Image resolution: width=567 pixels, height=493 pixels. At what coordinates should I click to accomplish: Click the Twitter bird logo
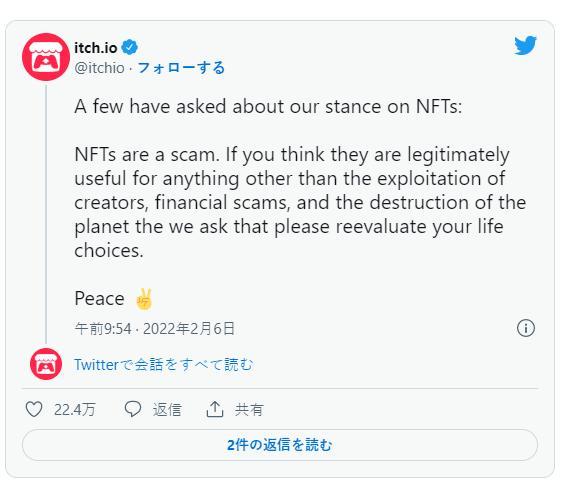coord(525,45)
